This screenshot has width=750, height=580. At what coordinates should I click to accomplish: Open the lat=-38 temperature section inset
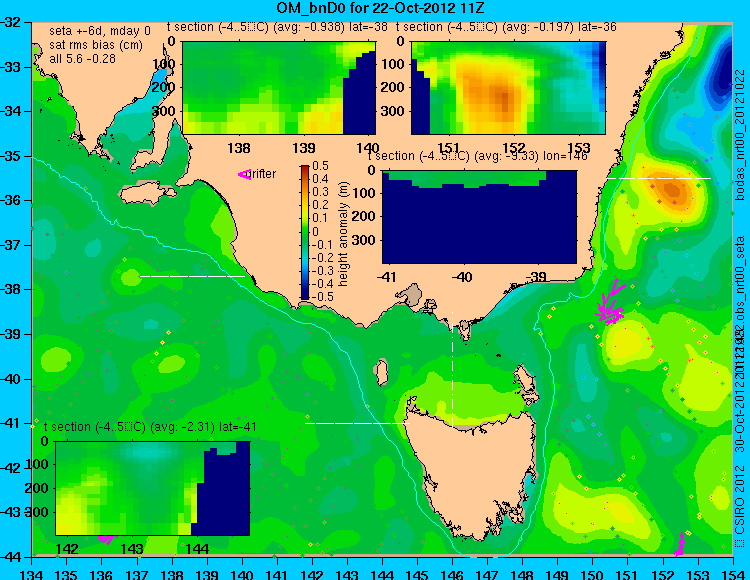click(x=279, y=88)
